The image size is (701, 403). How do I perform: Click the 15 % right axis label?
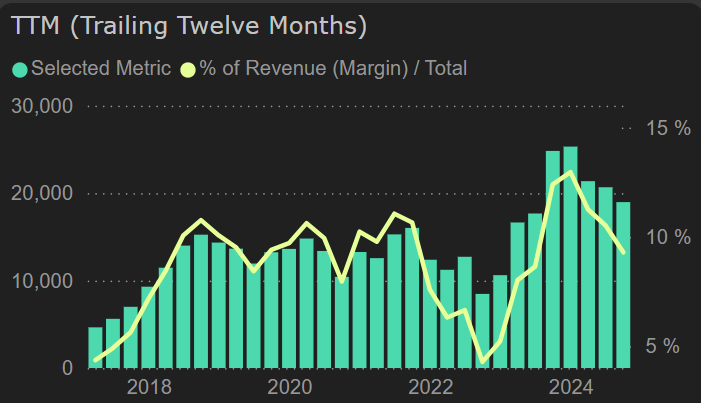[669, 128]
